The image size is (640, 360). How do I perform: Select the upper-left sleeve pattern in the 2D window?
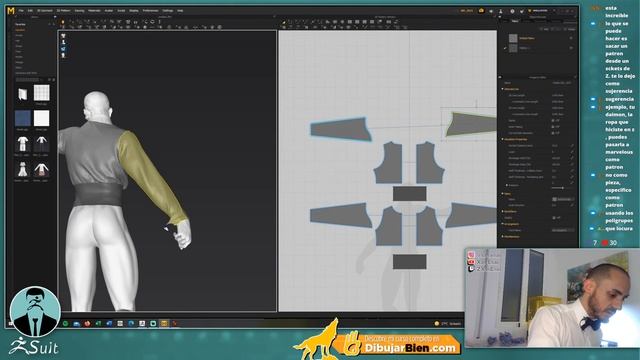340,129
